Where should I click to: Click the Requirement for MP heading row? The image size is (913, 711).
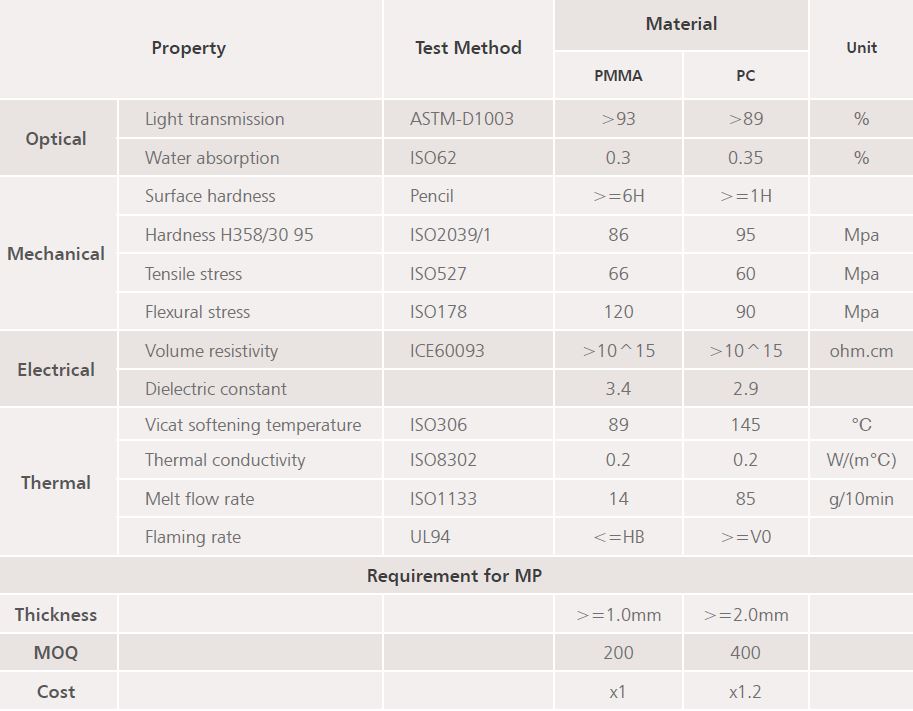pyautogui.click(x=454, y=576)
